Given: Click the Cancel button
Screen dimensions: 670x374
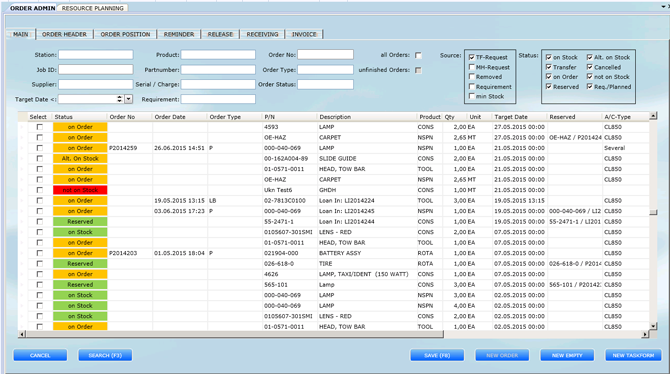Looking at the screenshot, I should click(x=40, y=355).
